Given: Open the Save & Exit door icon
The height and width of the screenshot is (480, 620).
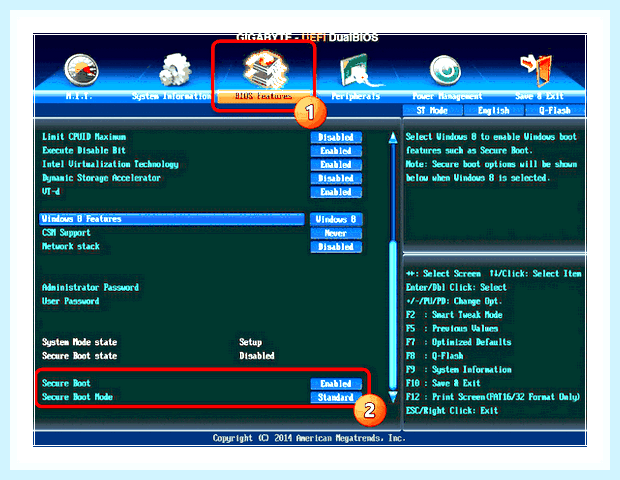Looking at the screenshot, I should tap(537, 70).
